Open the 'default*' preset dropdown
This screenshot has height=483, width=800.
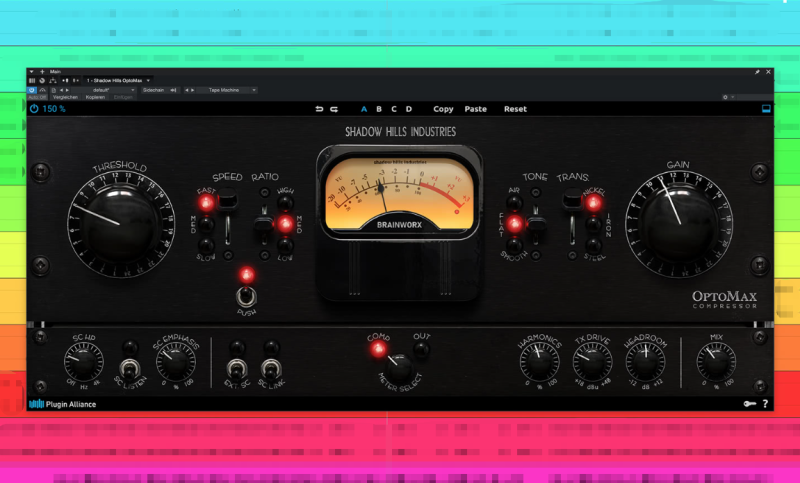[104, 90]
